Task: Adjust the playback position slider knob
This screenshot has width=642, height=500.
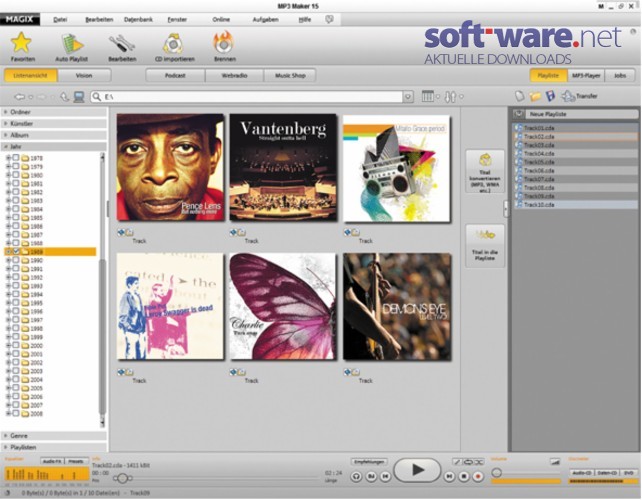Action: [122, 478]
